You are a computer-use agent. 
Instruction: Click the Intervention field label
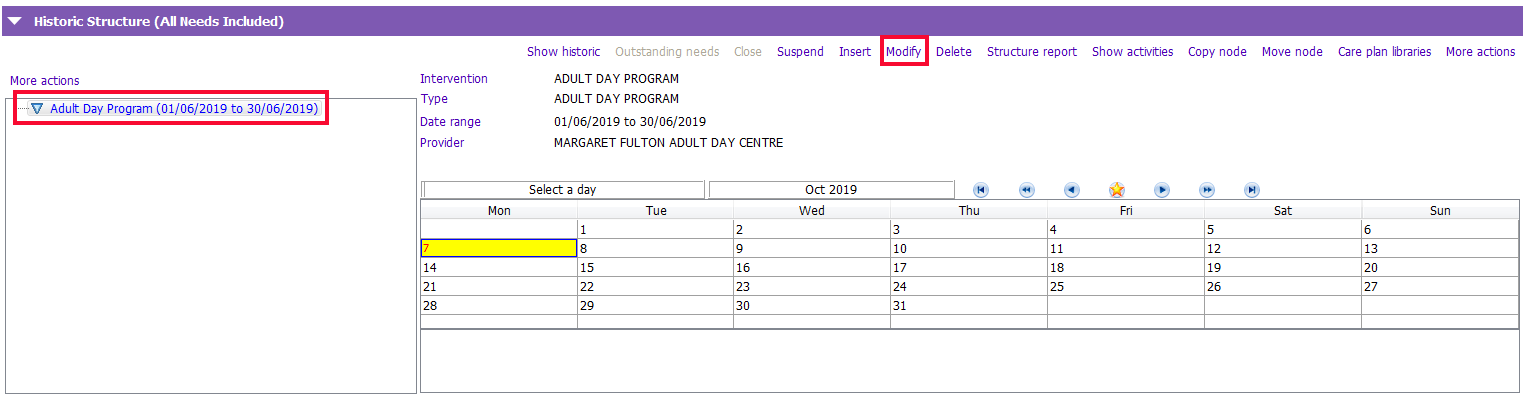[454, 79]
